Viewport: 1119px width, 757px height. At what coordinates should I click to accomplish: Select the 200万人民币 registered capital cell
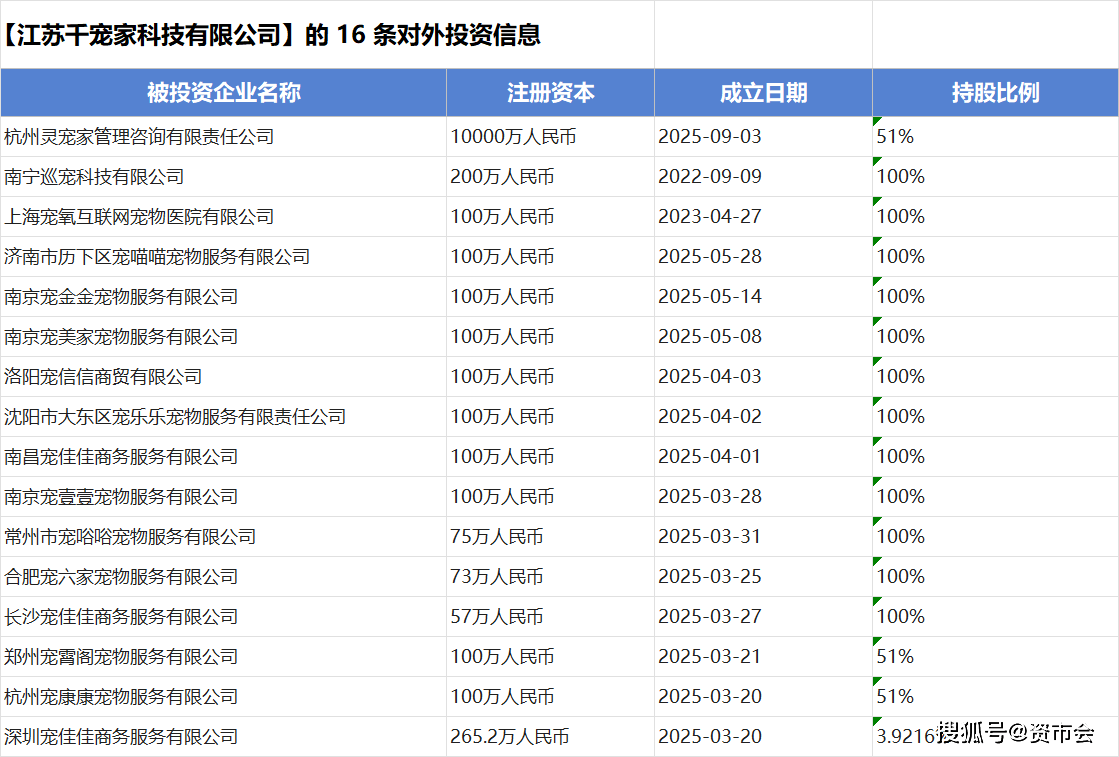(502, 177)
